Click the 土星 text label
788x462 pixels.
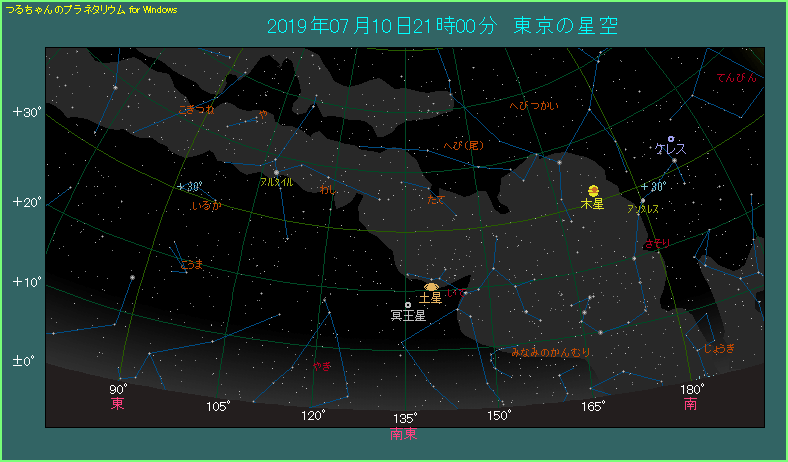point(430,298)
